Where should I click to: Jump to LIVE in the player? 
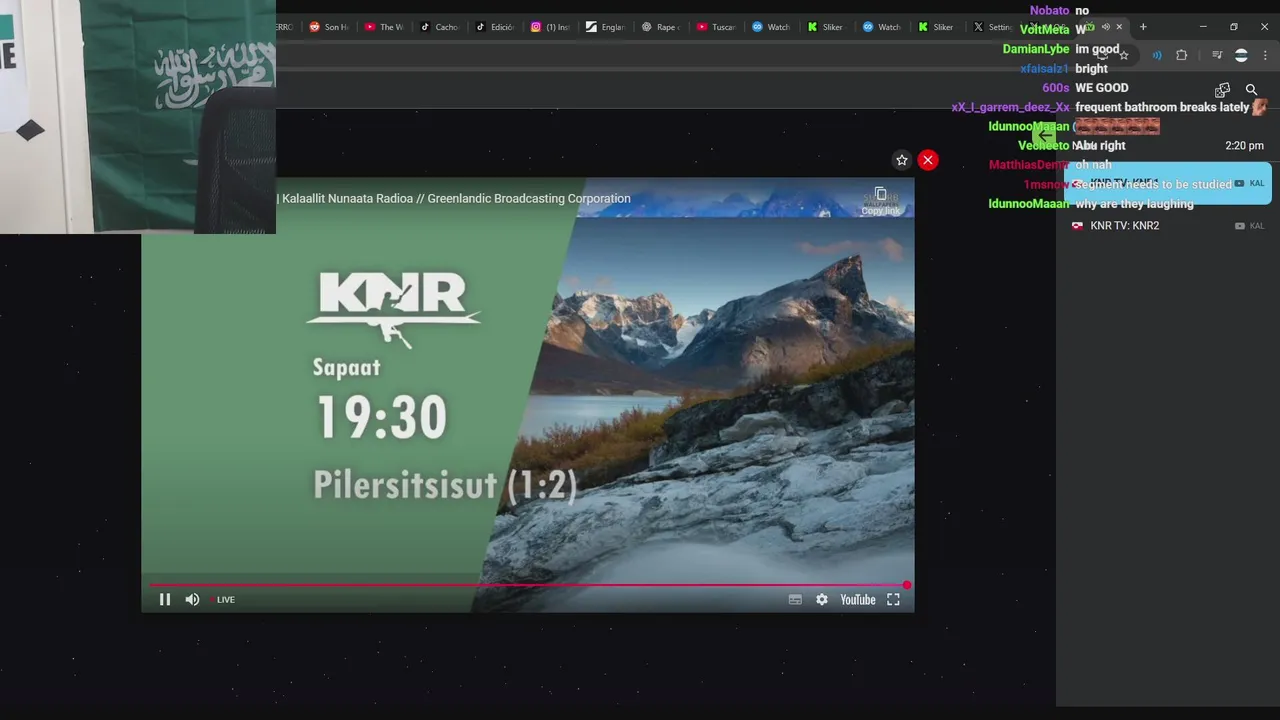(225, 600)
